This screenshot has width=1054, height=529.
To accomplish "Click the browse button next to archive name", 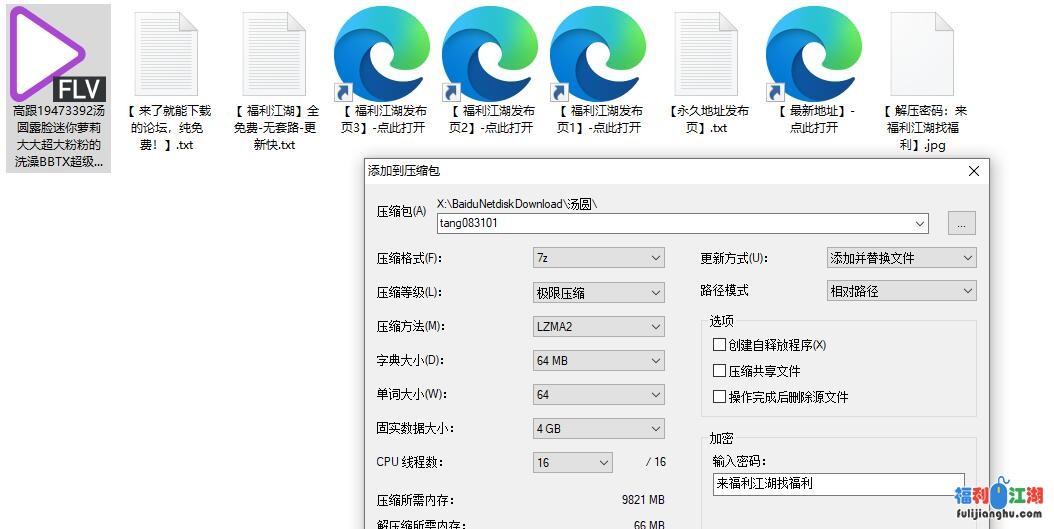I will [x=961, y=224].
